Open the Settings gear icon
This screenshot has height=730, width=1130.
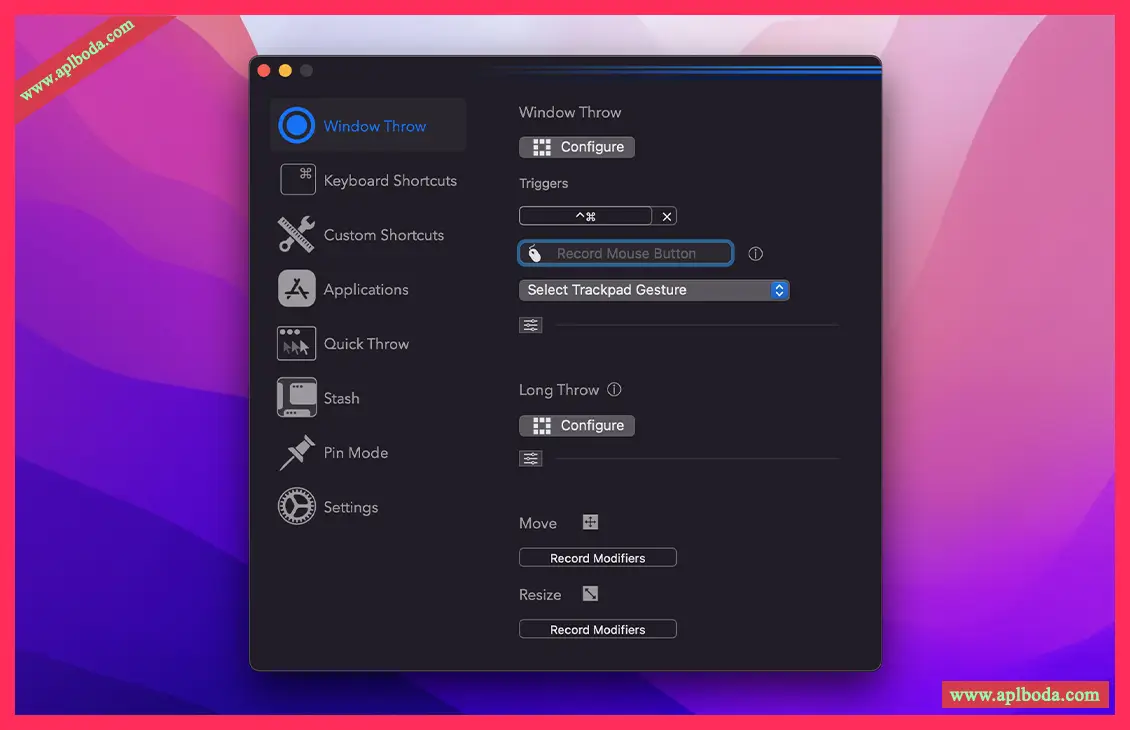297,507
